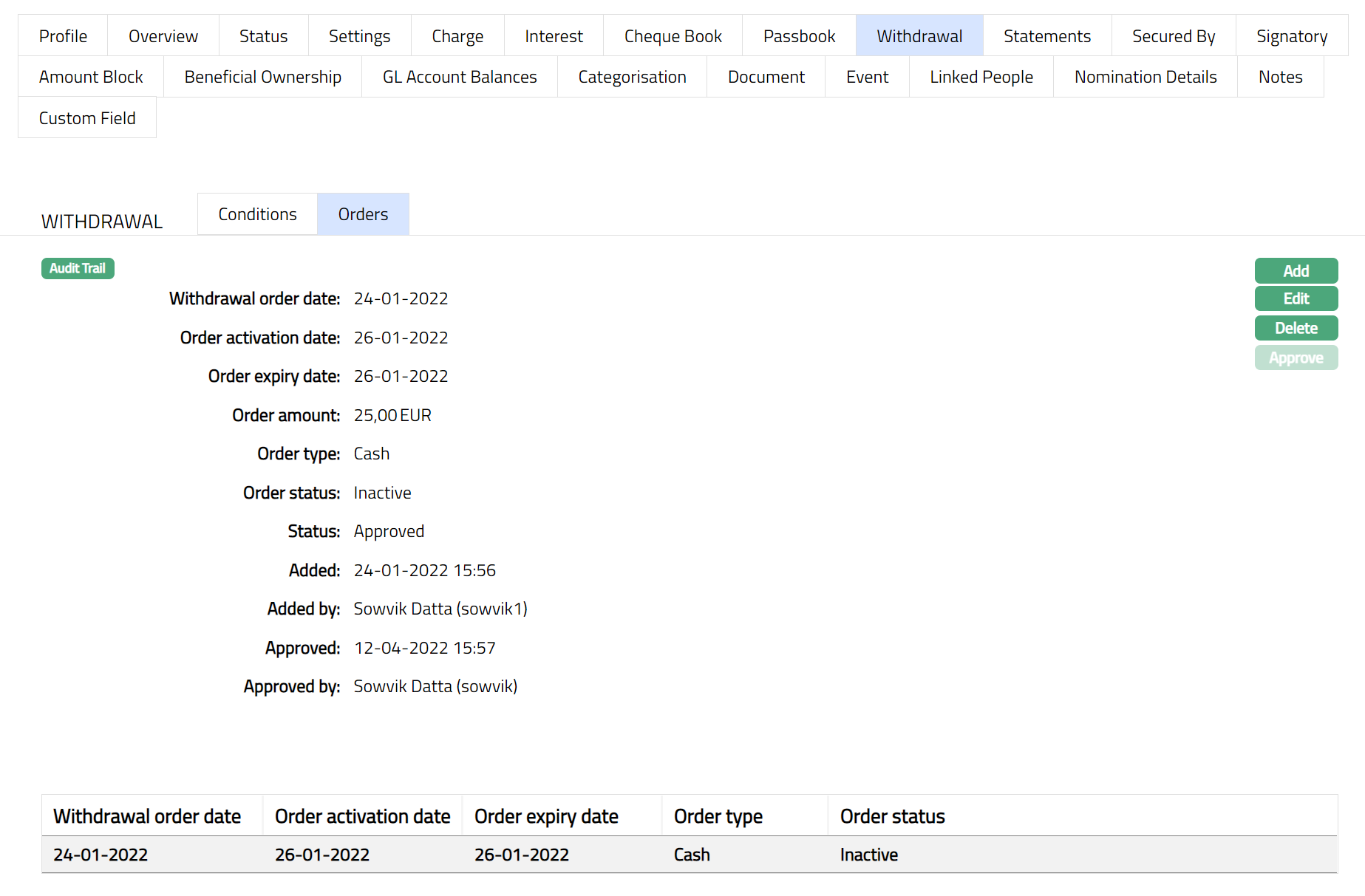Click the Add button to create order
Screen dimensions: 1365x896
click(x=1296, y=271)
